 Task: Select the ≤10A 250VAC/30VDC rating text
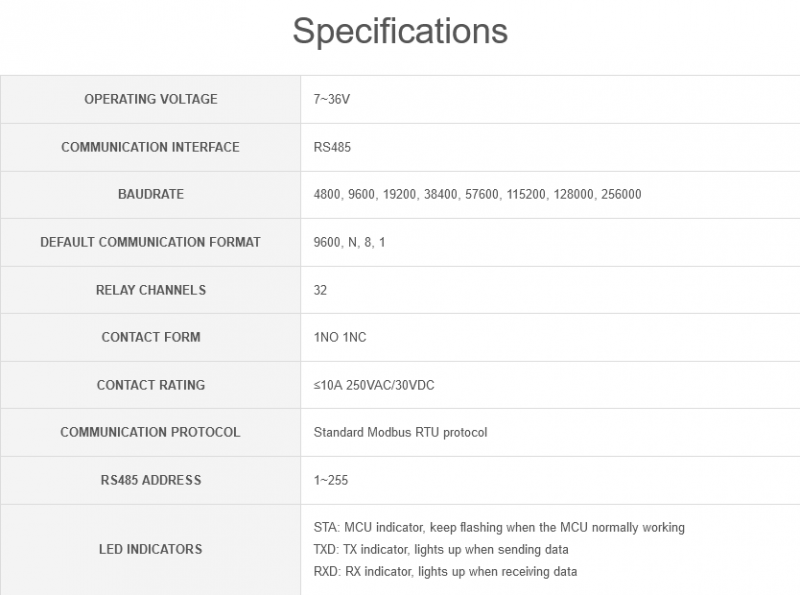[x=374, y=385]
